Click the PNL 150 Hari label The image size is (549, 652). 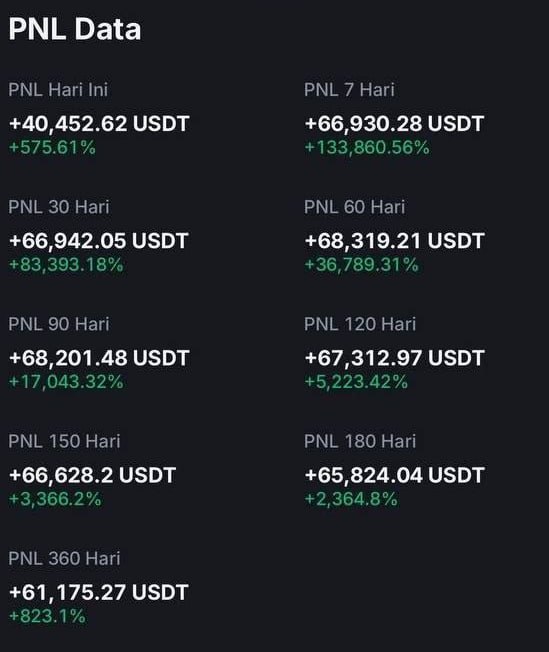pyautogui.click(x=64, y=442)
